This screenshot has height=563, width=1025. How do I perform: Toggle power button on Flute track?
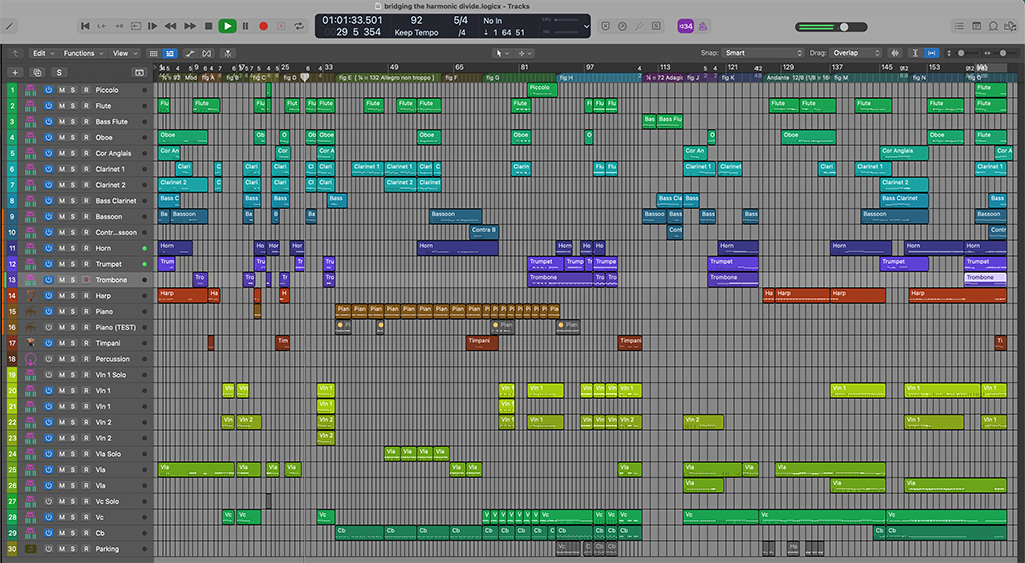[x=48, y=106]
